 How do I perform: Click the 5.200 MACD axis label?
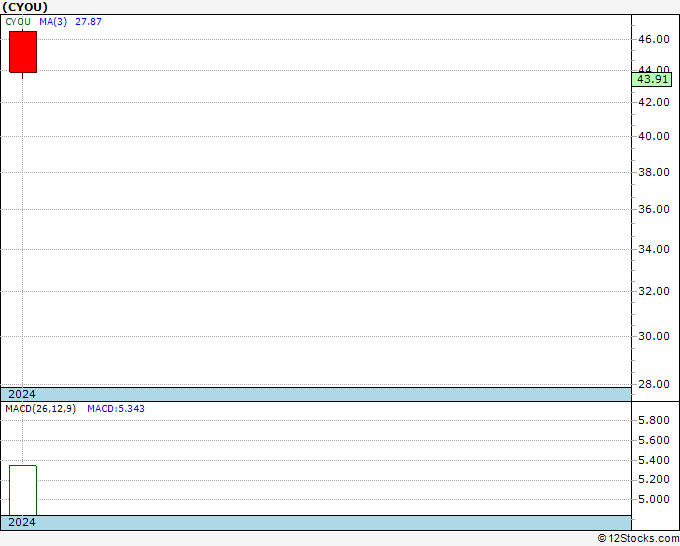[654, 480]
